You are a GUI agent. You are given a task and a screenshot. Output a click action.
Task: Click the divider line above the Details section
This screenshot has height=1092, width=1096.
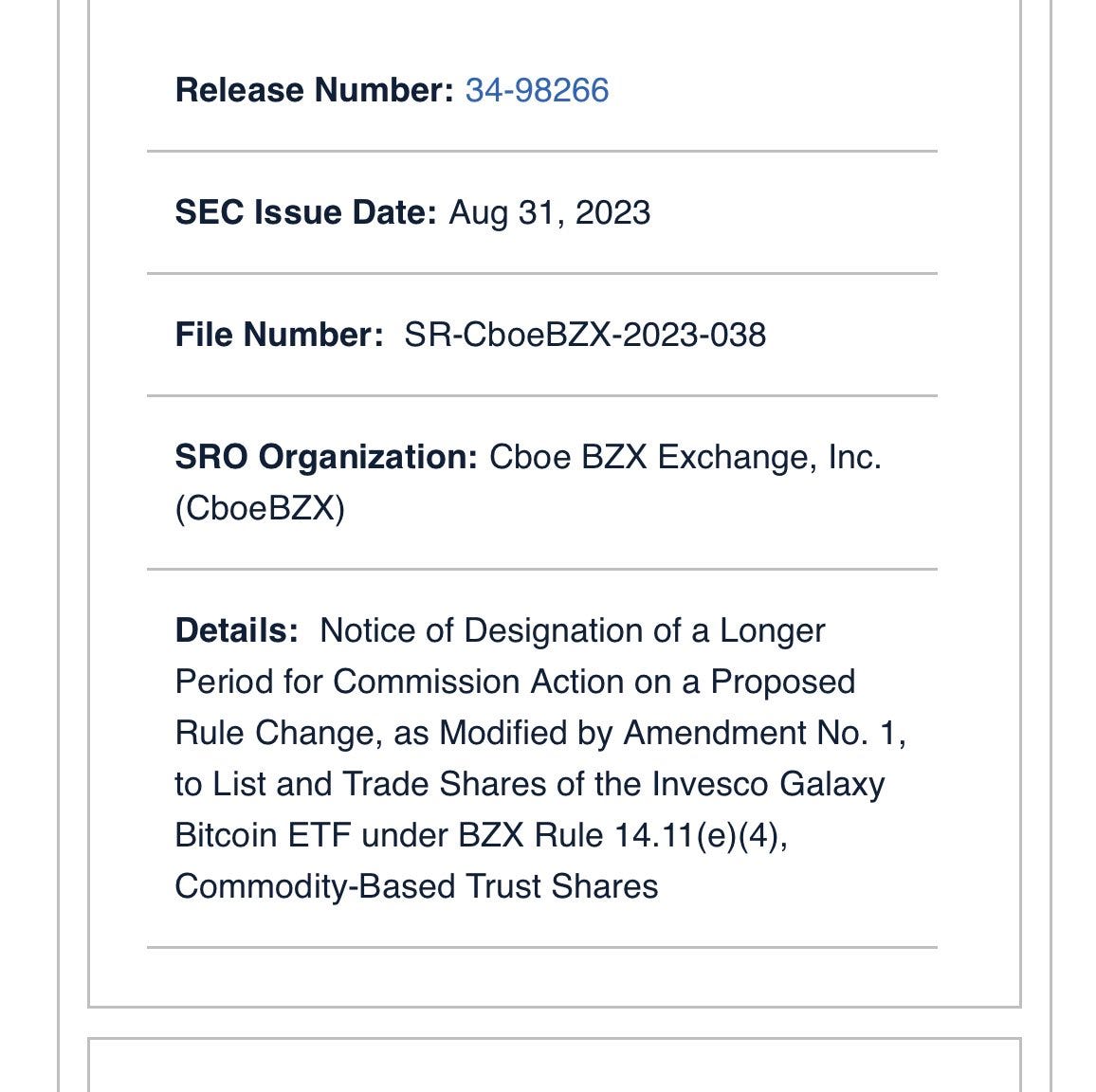click(541, 569)
